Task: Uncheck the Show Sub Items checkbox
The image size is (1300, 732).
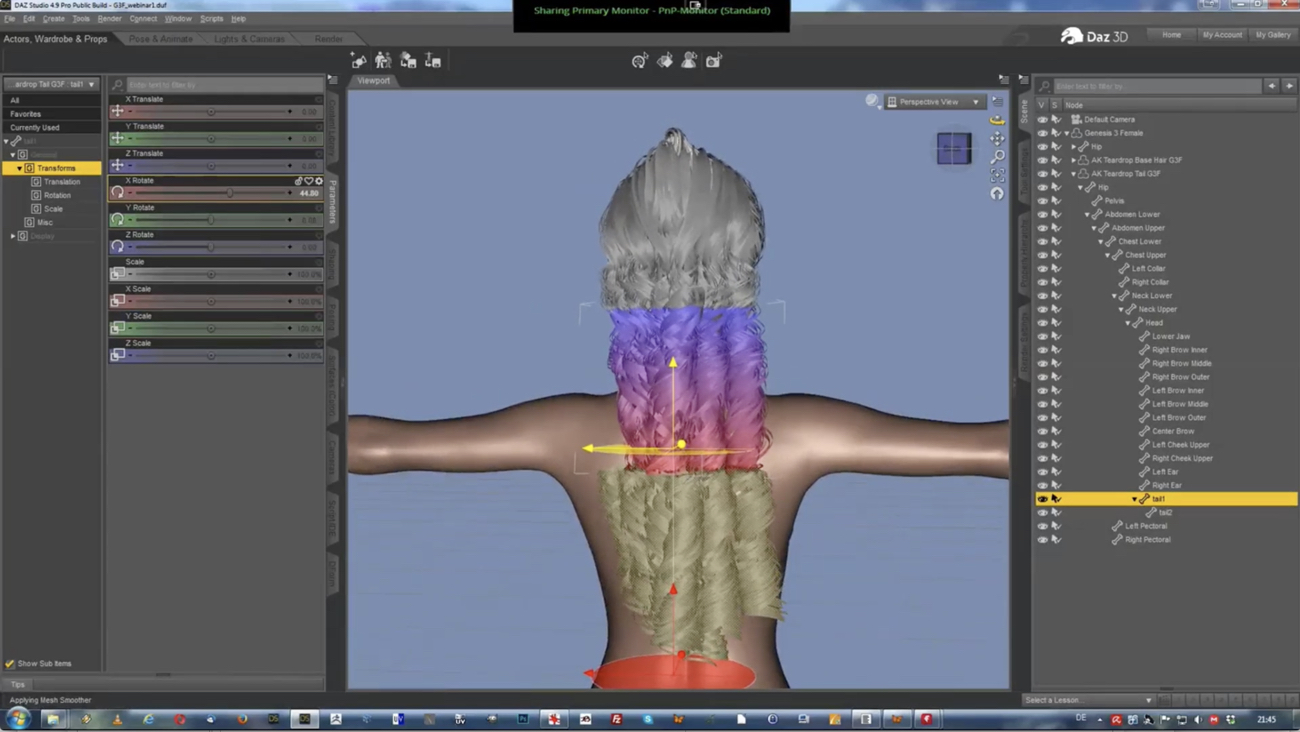Action: (10, 663)
